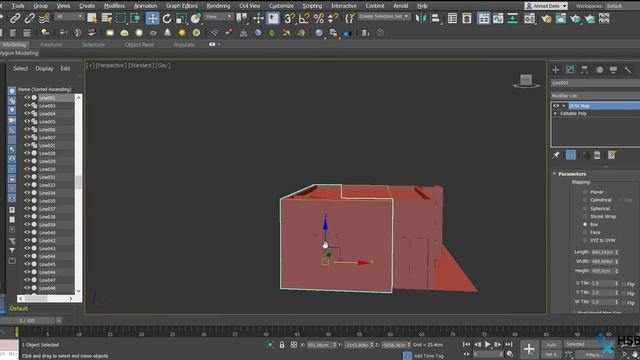Image resolution: width=640 pixels, height=360 pixels.
Task: Switch to Object Paint ribbon tab
Action: tap(139, 44)
